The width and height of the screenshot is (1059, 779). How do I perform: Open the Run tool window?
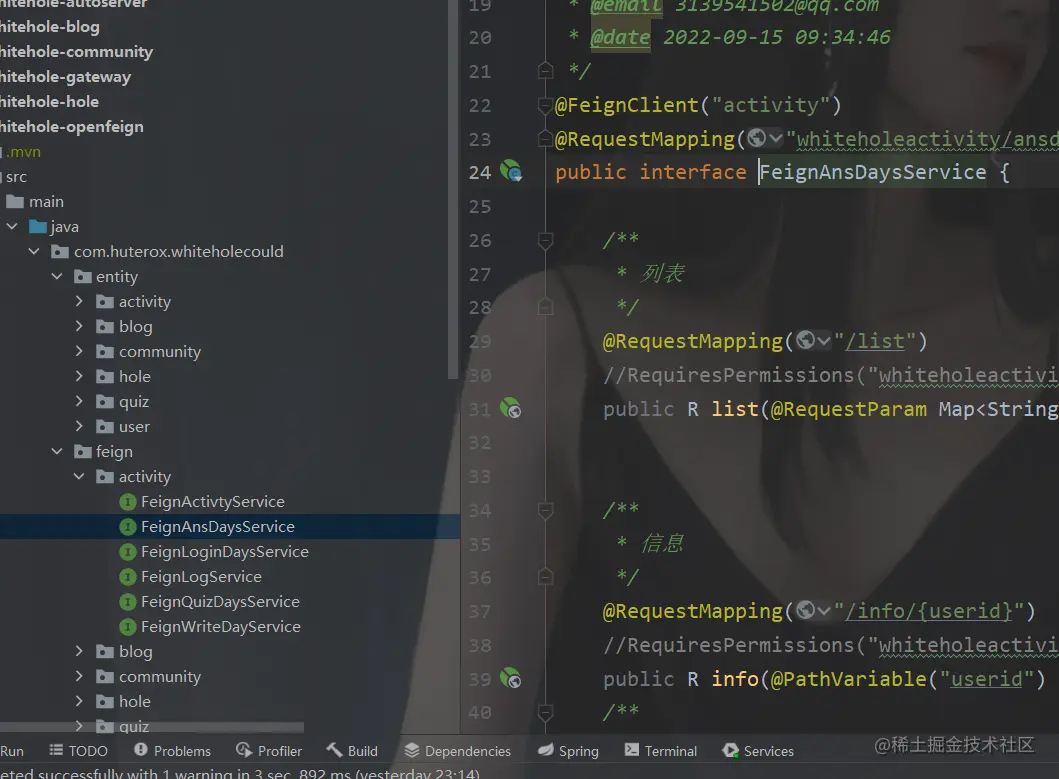(x=11, y=751)
